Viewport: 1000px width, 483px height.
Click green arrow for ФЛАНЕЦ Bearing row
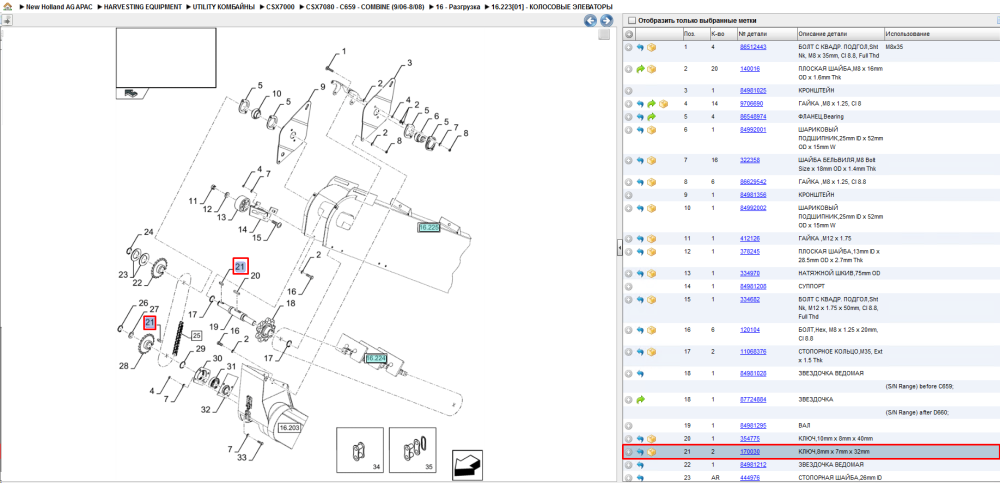652,117
